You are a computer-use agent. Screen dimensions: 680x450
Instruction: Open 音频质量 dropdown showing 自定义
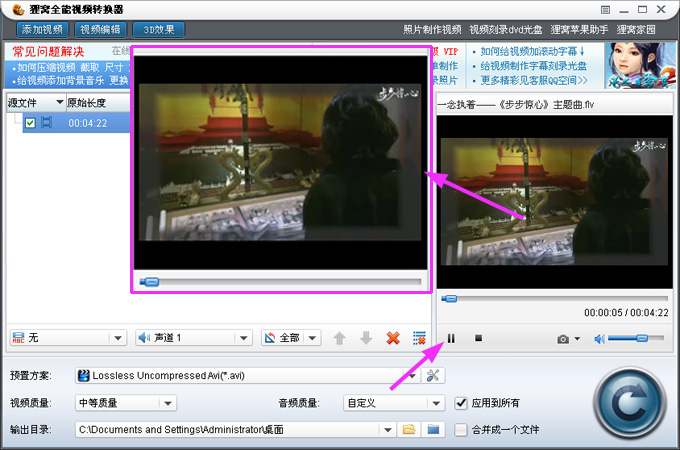(394, 403)
